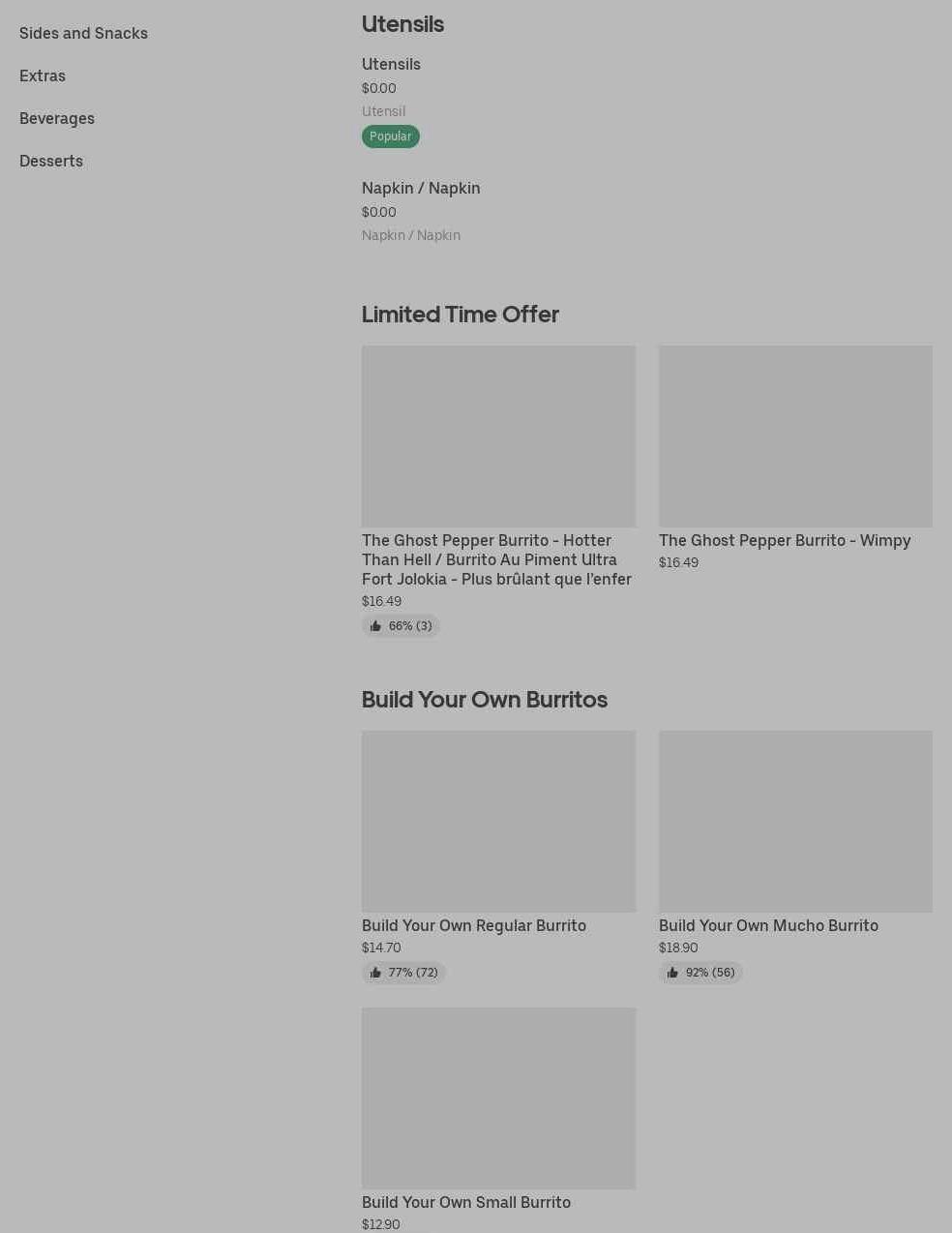Open Build Your Own Regular Burrito photo
This screenshot has width=952, height=1233.
tap(498, 822)
